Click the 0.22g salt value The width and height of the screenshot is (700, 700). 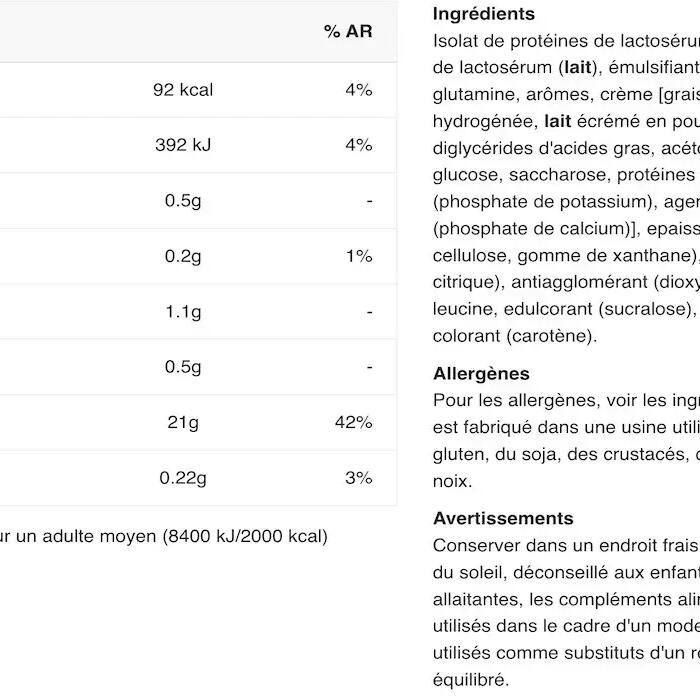(183, 478)
